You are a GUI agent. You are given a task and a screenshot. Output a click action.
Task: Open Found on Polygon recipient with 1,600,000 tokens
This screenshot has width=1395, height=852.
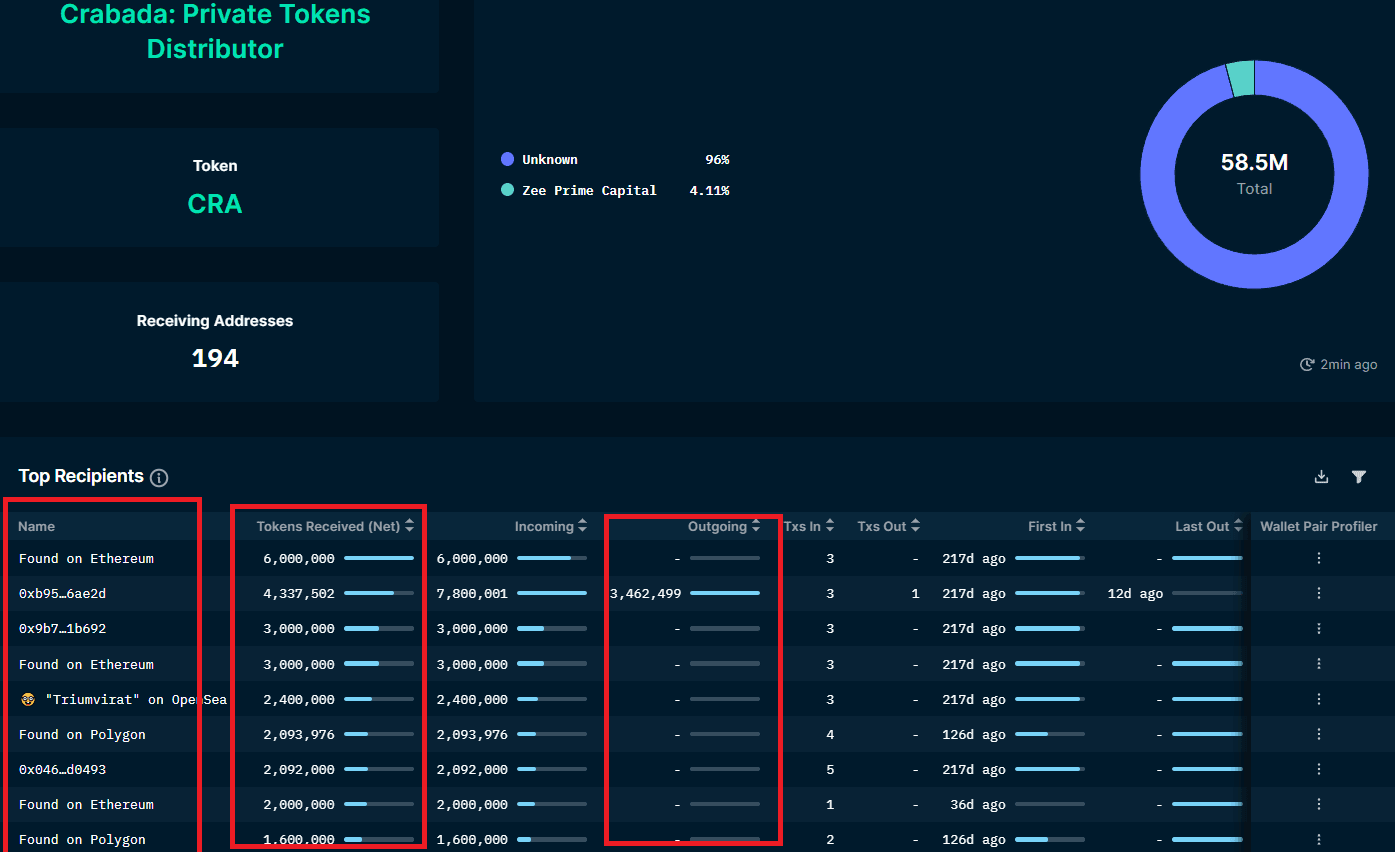click(x=82, y=839)
